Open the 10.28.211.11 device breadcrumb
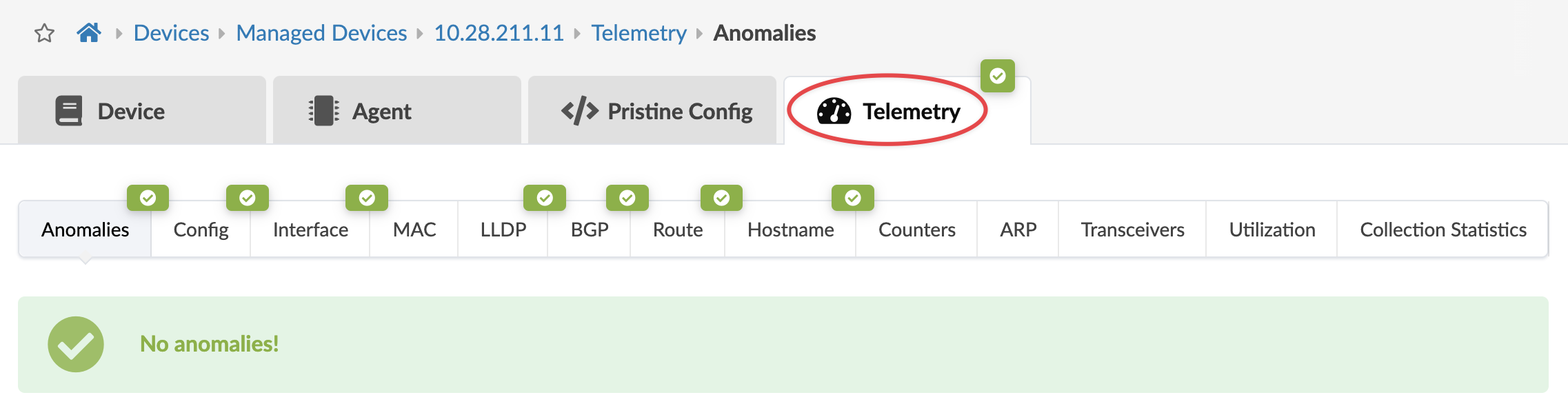This screenshot has width=1568, height=415. pos(499,33)
